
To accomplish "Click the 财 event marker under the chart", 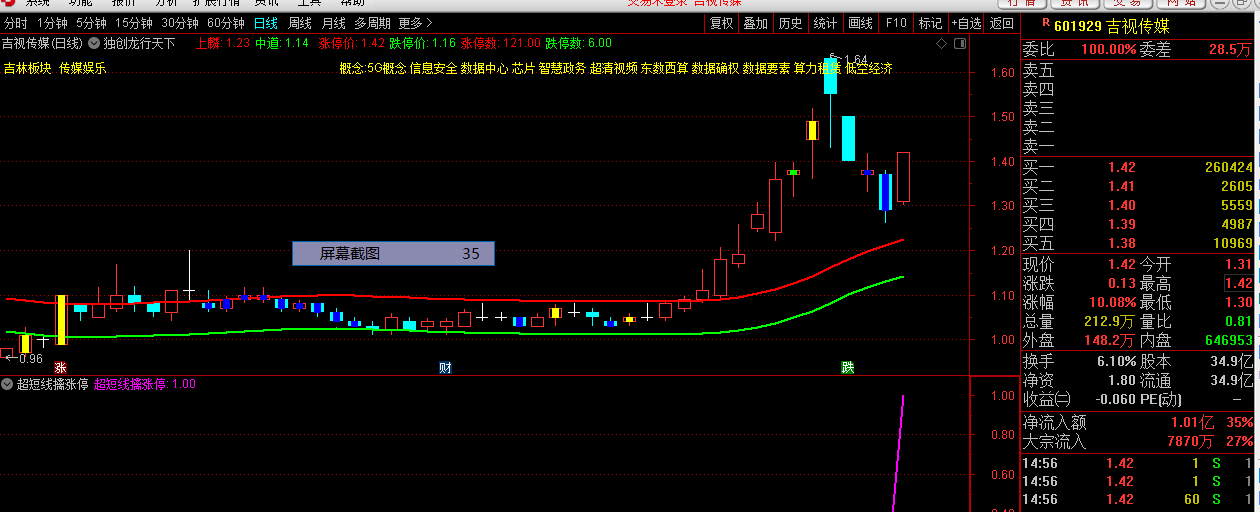I will pos(445,368).
